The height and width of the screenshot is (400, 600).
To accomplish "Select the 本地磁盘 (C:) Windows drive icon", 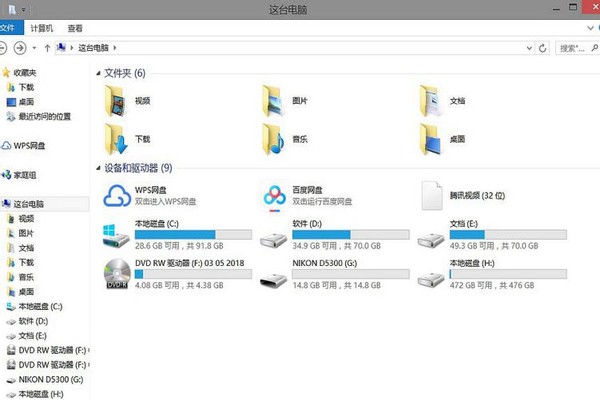I will tap(116, 236).
